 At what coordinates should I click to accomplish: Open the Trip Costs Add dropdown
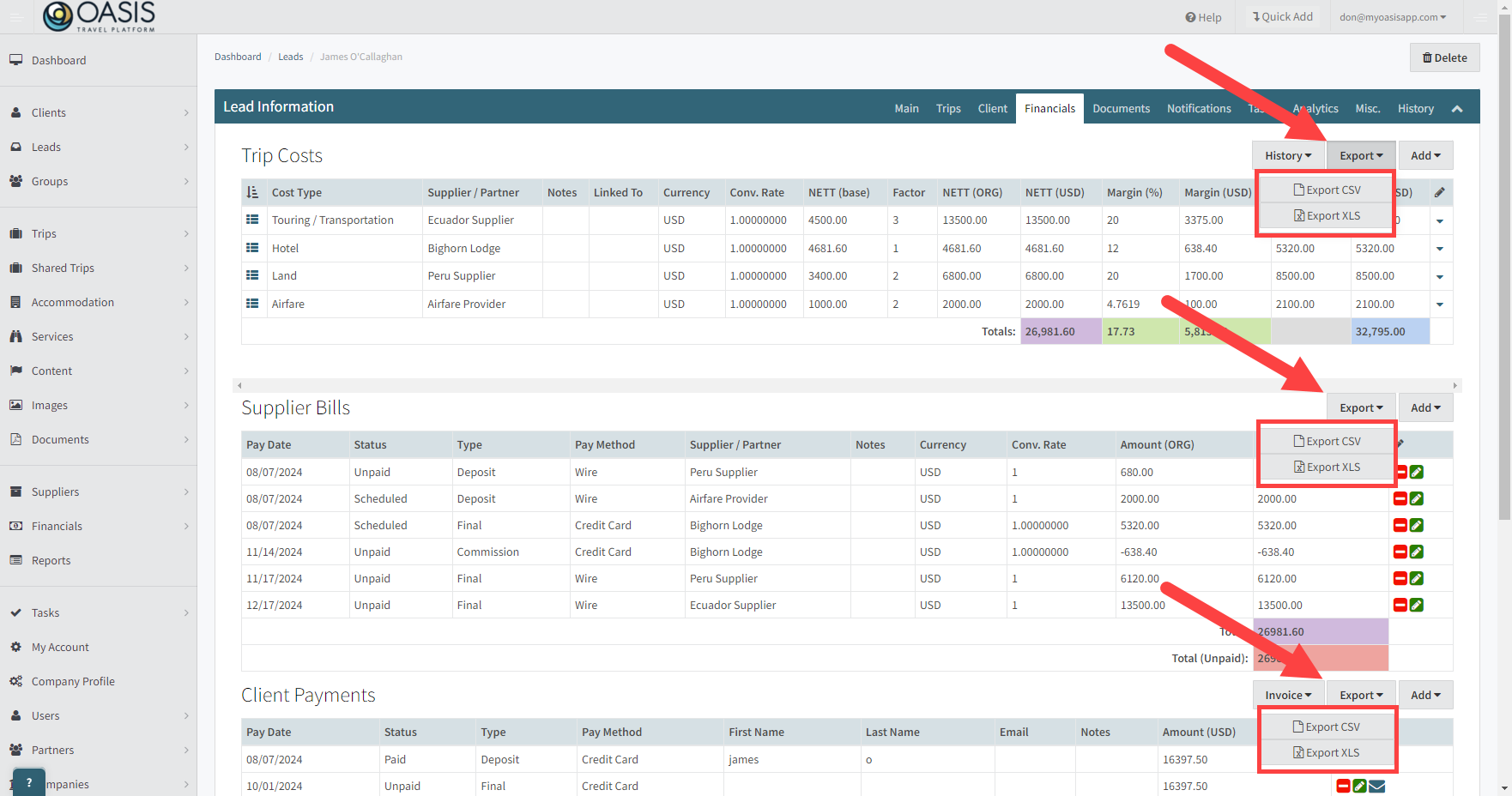tap(1425, 155)
